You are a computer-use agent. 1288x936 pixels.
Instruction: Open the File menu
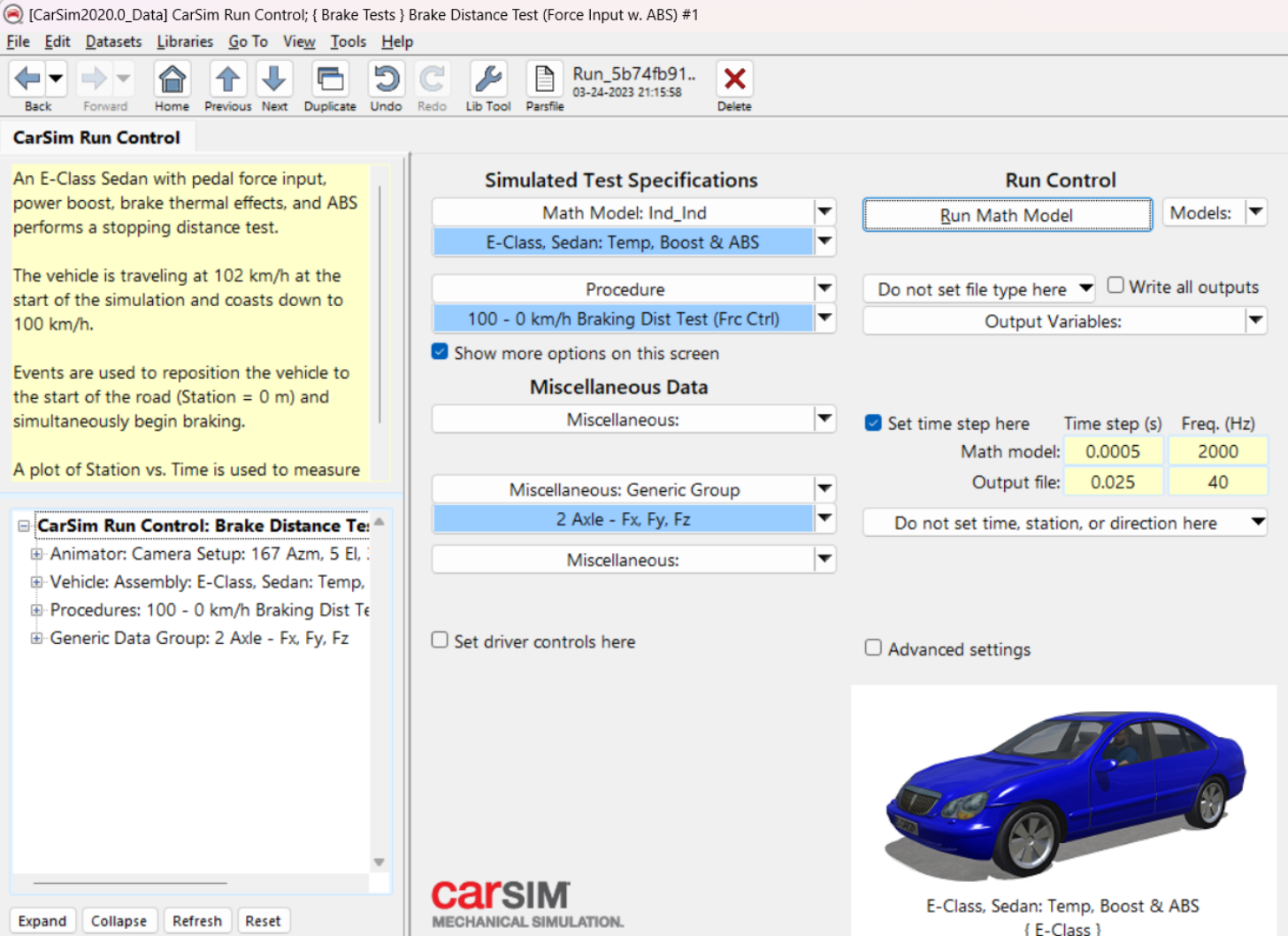tap(18, 42)
